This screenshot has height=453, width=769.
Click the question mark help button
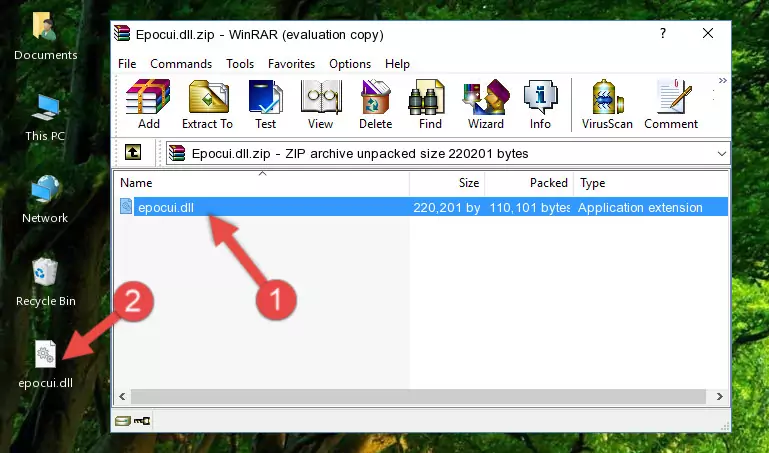click(663, 33)
